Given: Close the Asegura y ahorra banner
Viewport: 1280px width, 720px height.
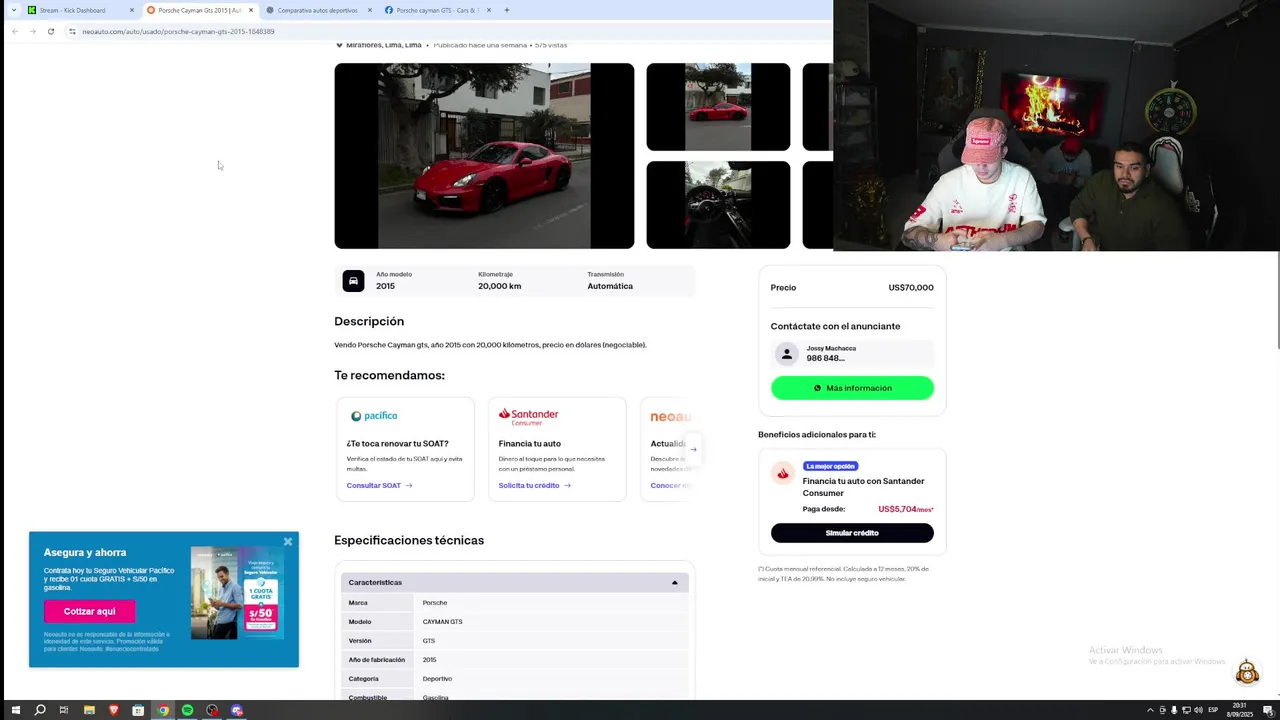Looking at the screenshot, I should [x=288, y=542].
